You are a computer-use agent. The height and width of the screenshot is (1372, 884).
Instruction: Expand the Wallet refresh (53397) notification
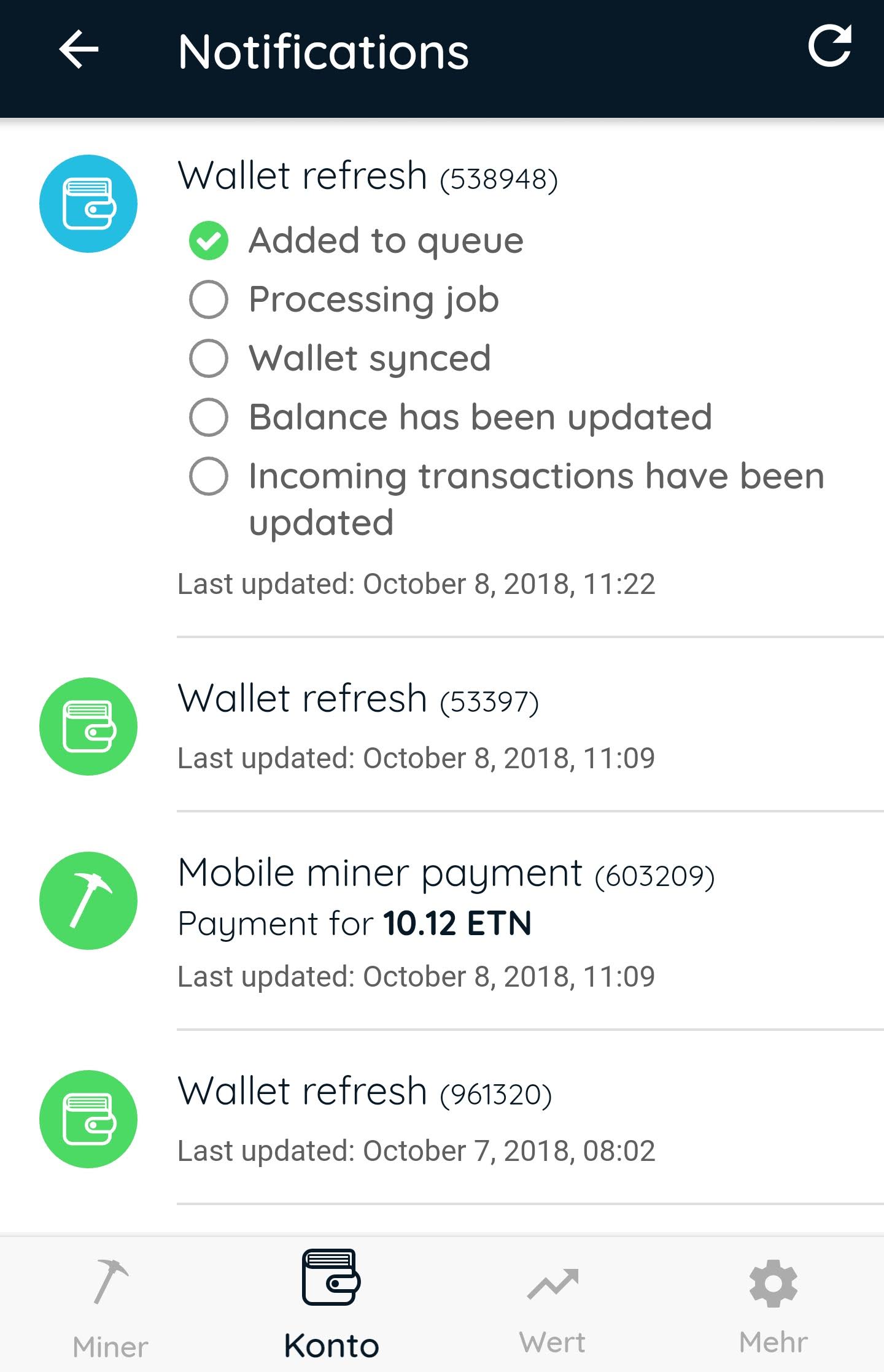click(x=358, y=699)
